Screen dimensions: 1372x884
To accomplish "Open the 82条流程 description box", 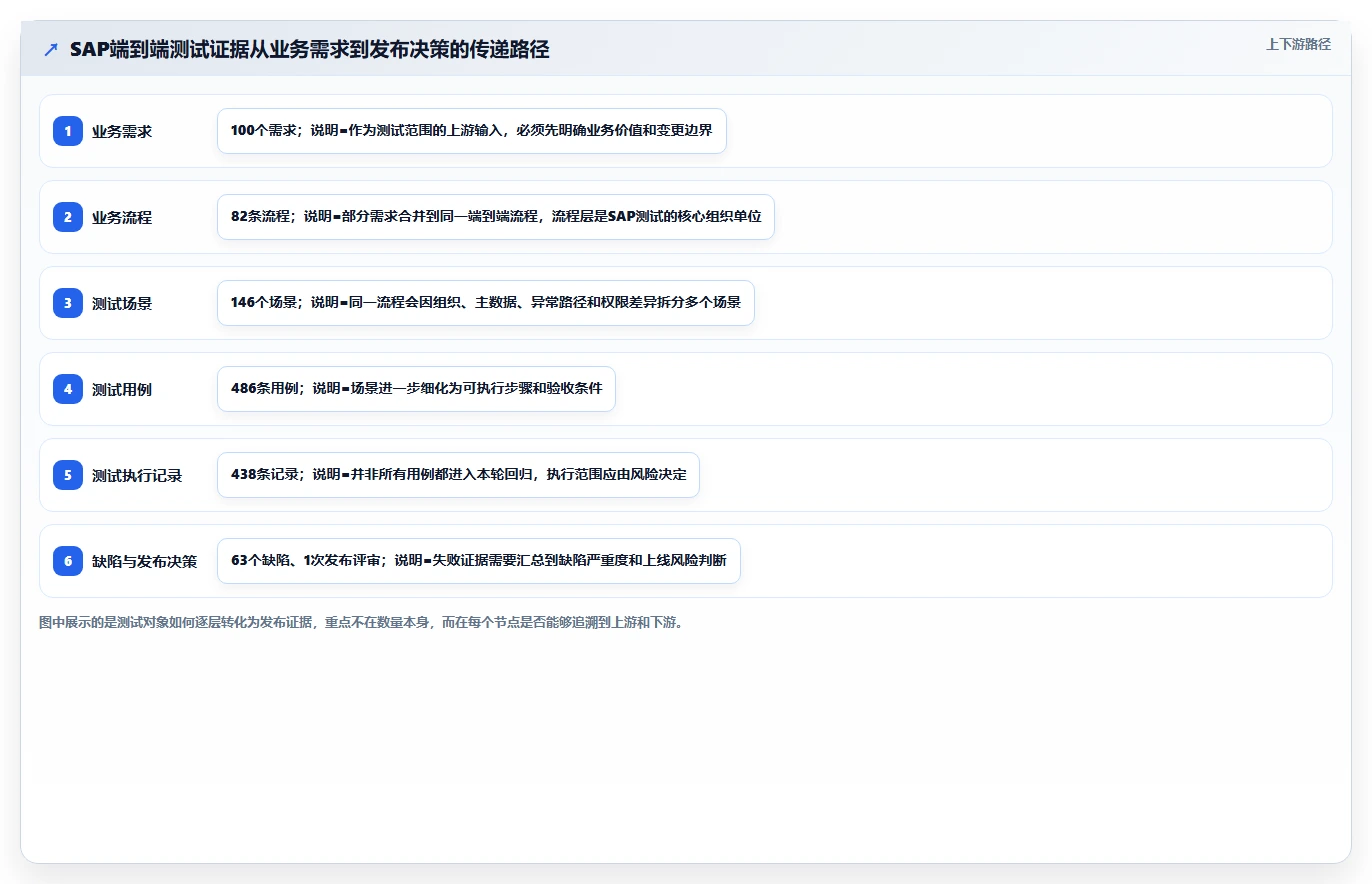I will (x=496, y=217).
